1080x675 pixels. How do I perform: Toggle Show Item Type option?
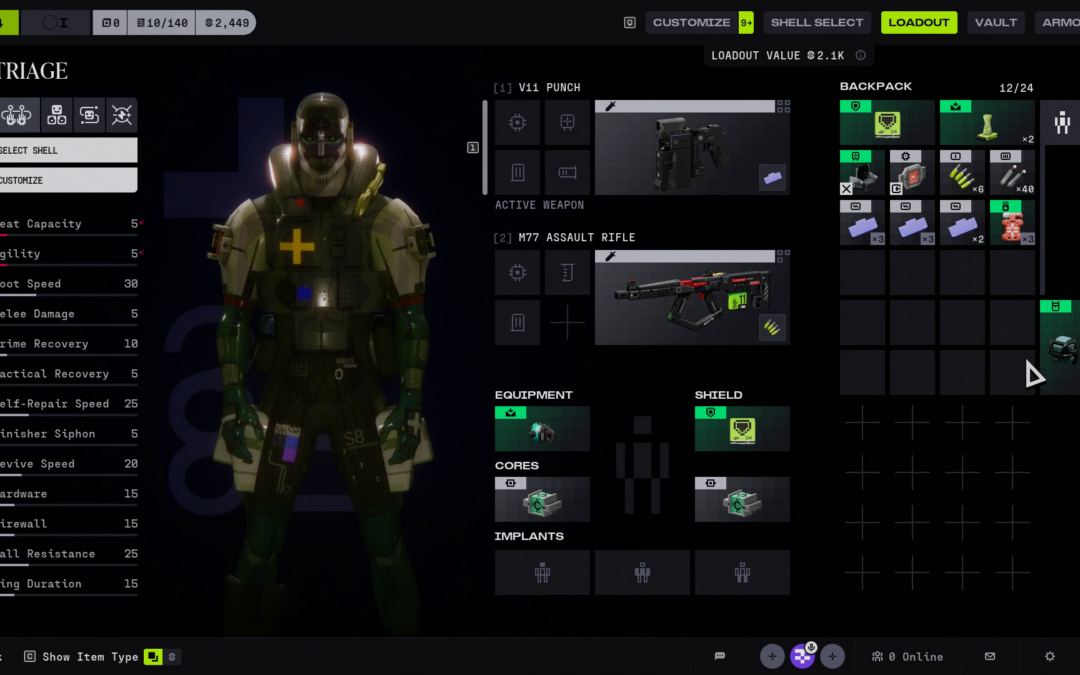(153, 657)
